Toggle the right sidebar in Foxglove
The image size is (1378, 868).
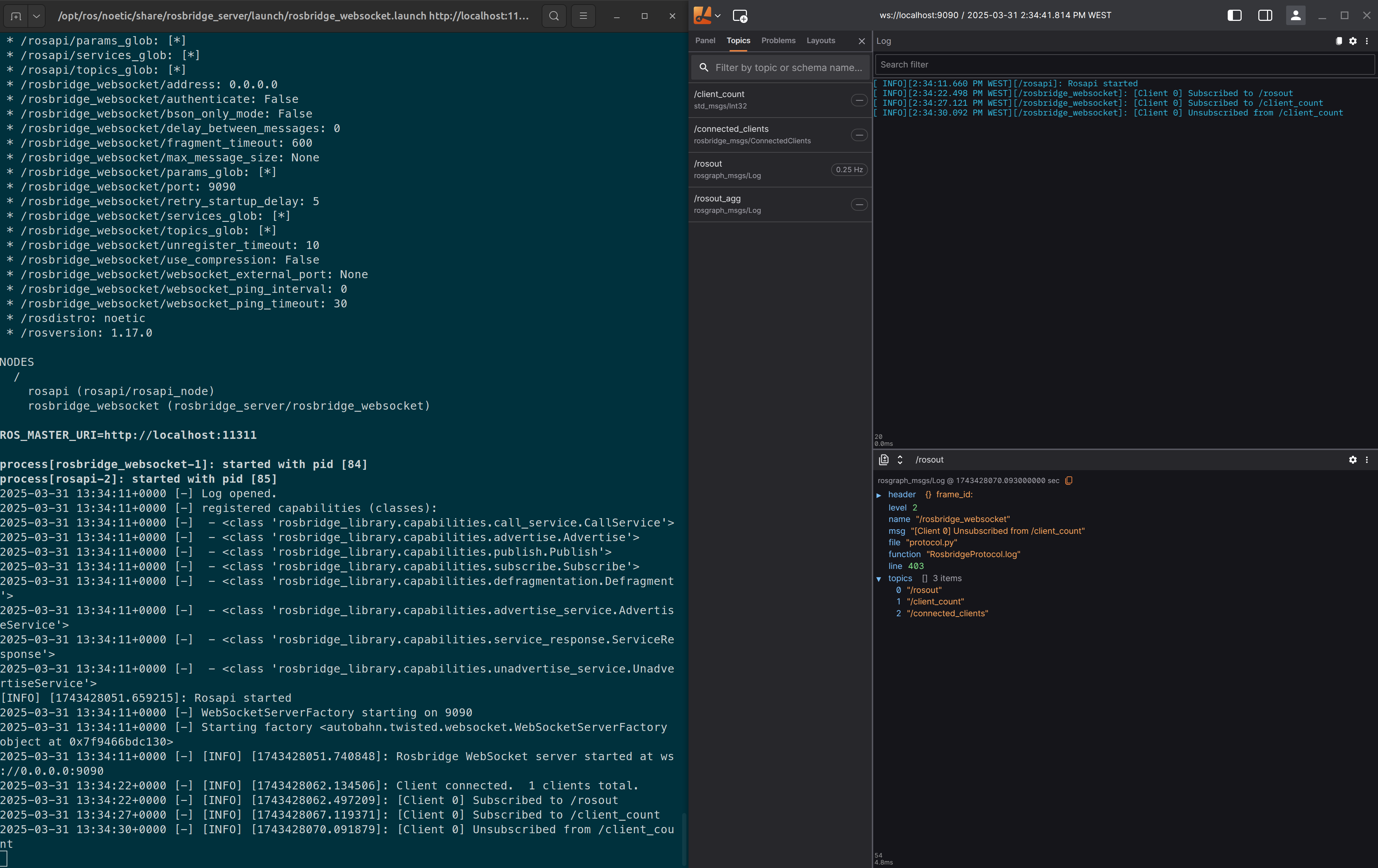(1265, 15)
